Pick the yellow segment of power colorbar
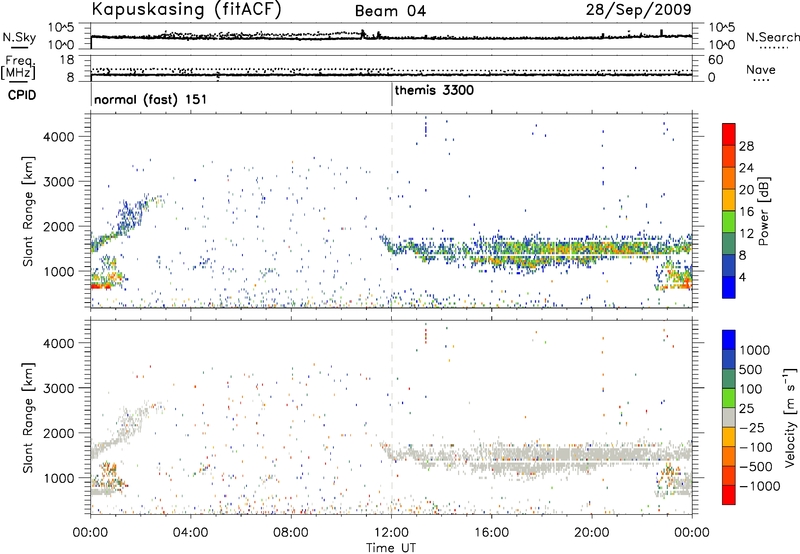Image resolution: width=800 pixels, height=554 pixels. 729,199
